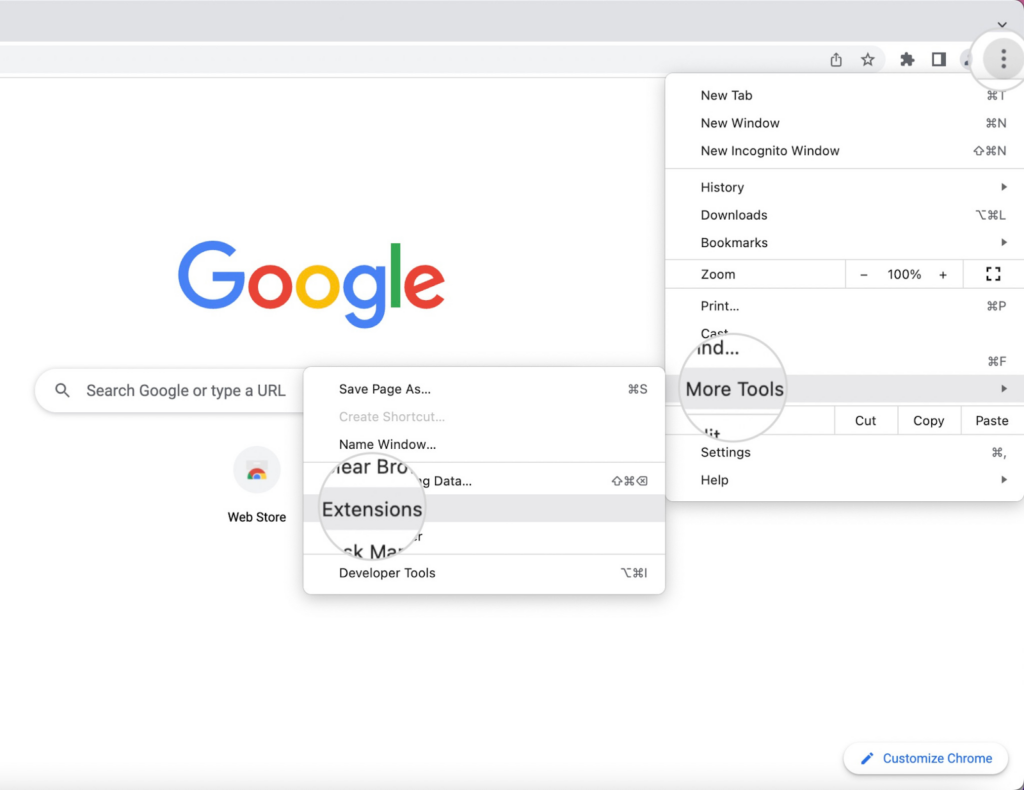Increase zoom with the plus button
1024x790 pixels.
coord(943,273)
